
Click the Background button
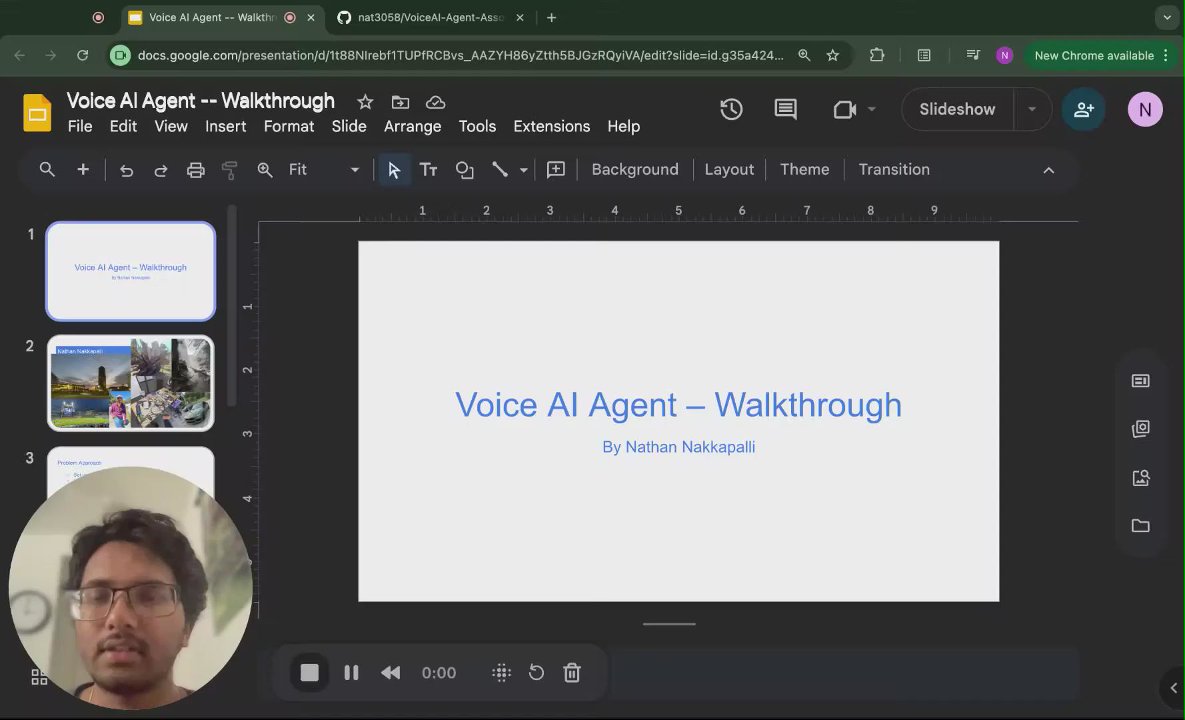coord(634,170)
